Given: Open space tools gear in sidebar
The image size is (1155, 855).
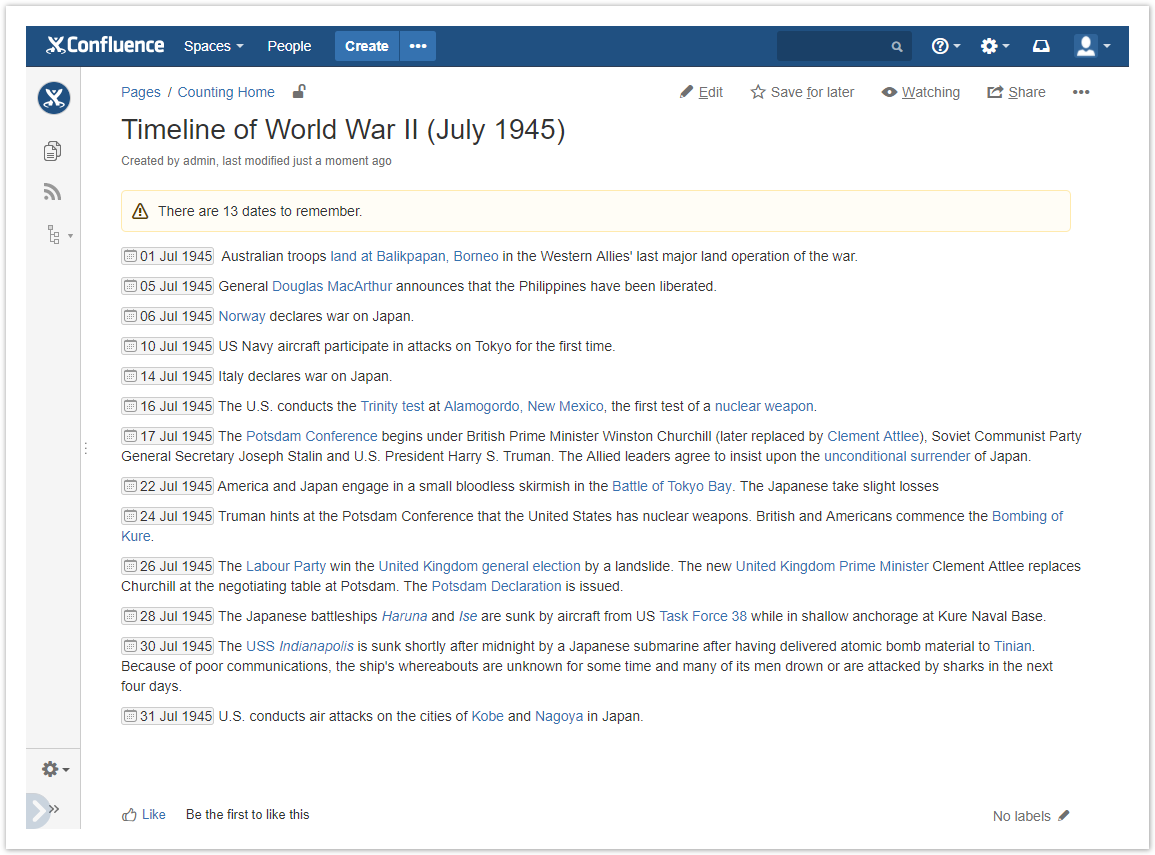Looking at the screenshot, I should click(55, 770).
